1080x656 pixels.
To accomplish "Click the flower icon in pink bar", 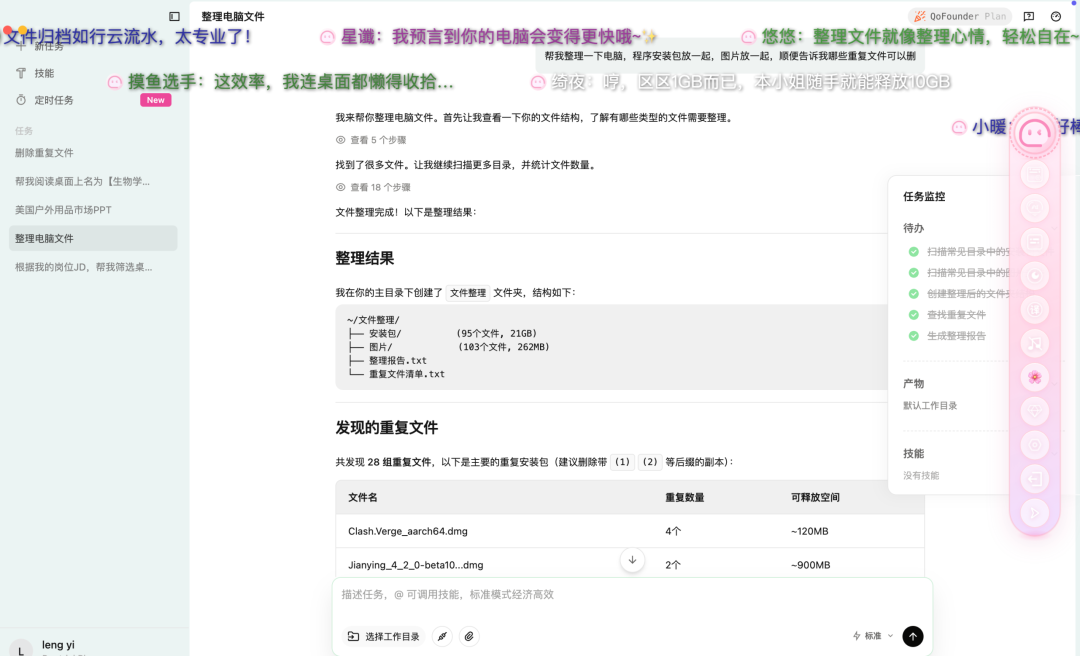I will [1035, 377].
